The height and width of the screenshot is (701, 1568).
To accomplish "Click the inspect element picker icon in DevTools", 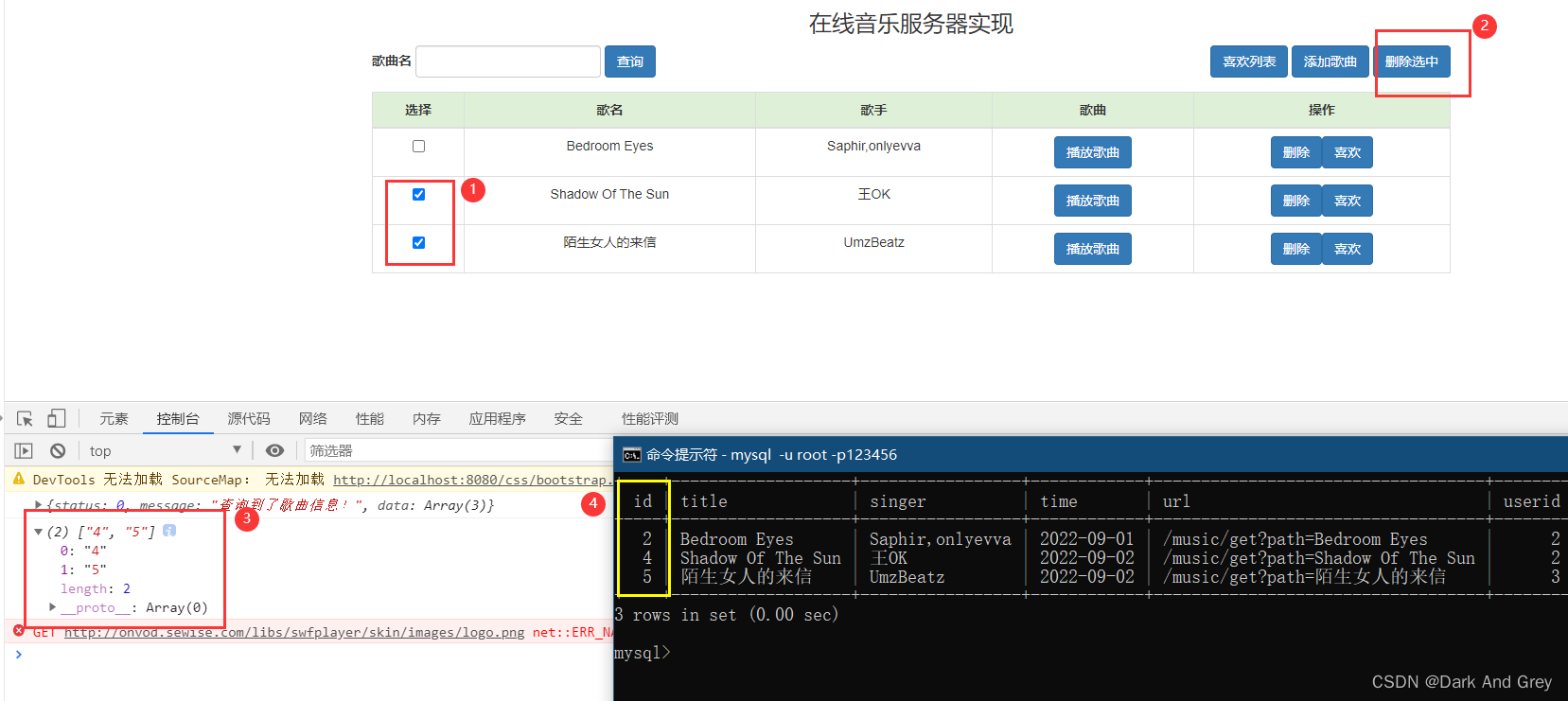I will (x=25, y=418).
